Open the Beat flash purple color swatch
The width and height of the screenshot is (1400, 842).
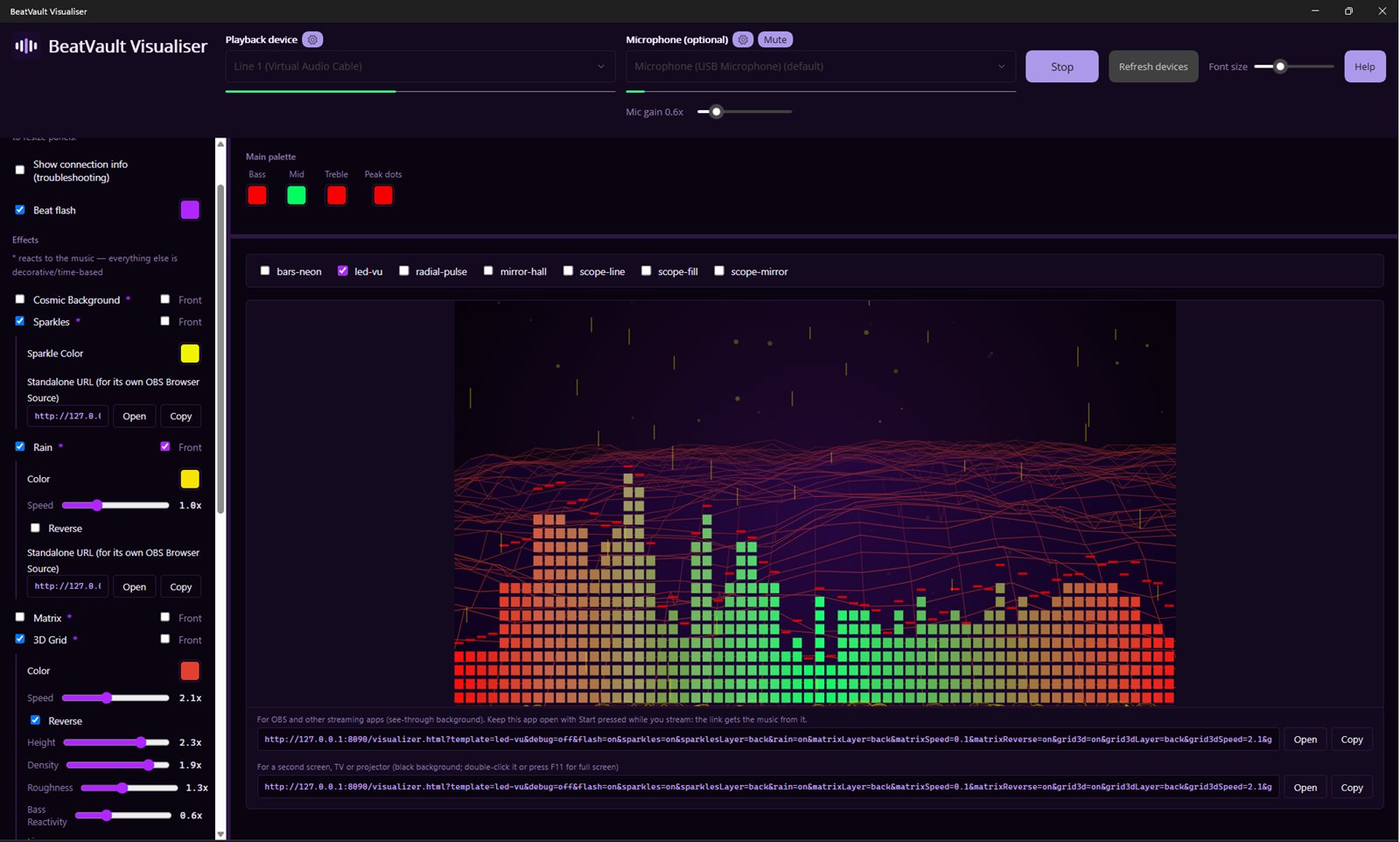(190, 210)
